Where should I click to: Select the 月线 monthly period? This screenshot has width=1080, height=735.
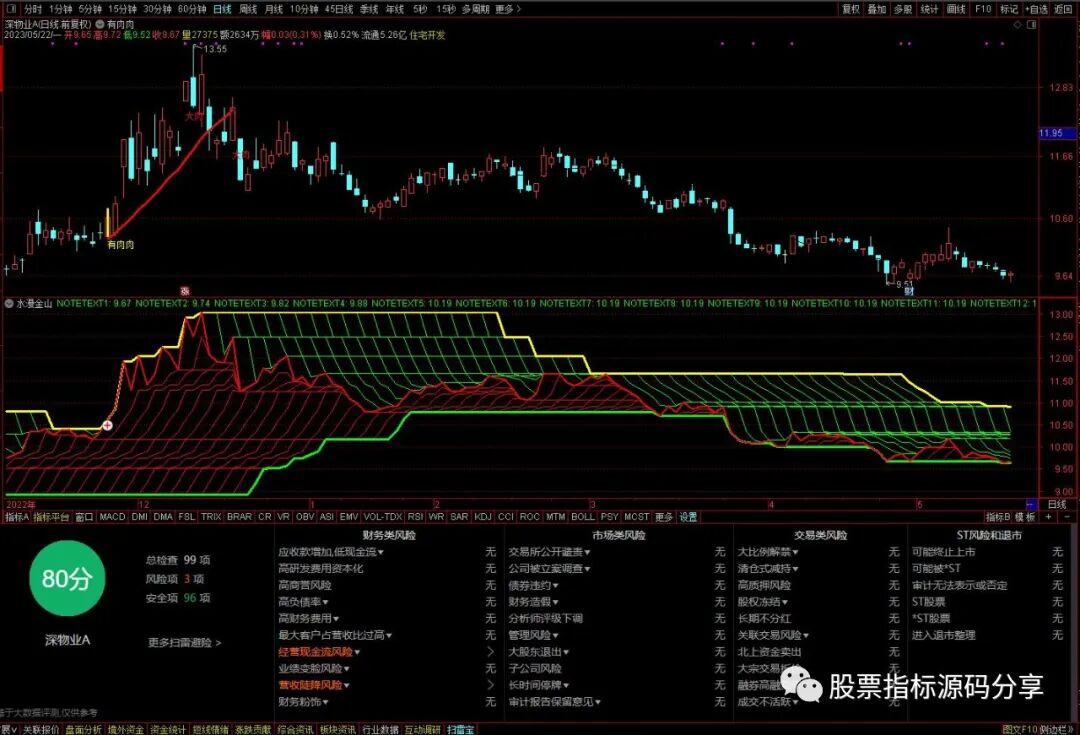(x=274, y=9)
